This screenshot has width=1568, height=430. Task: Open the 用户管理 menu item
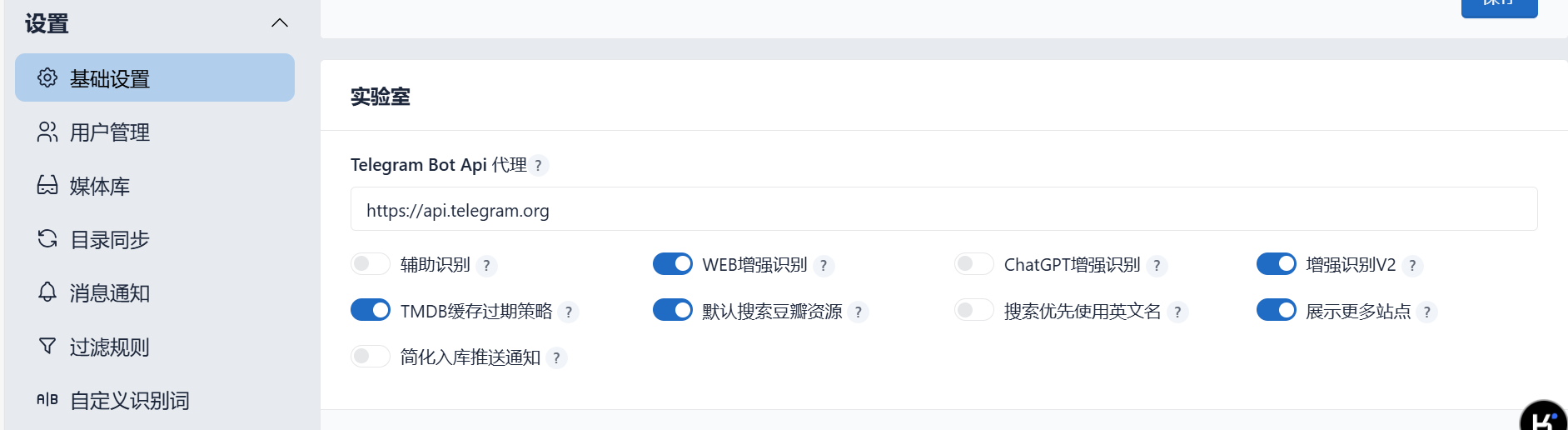click(x=155, y=132)
